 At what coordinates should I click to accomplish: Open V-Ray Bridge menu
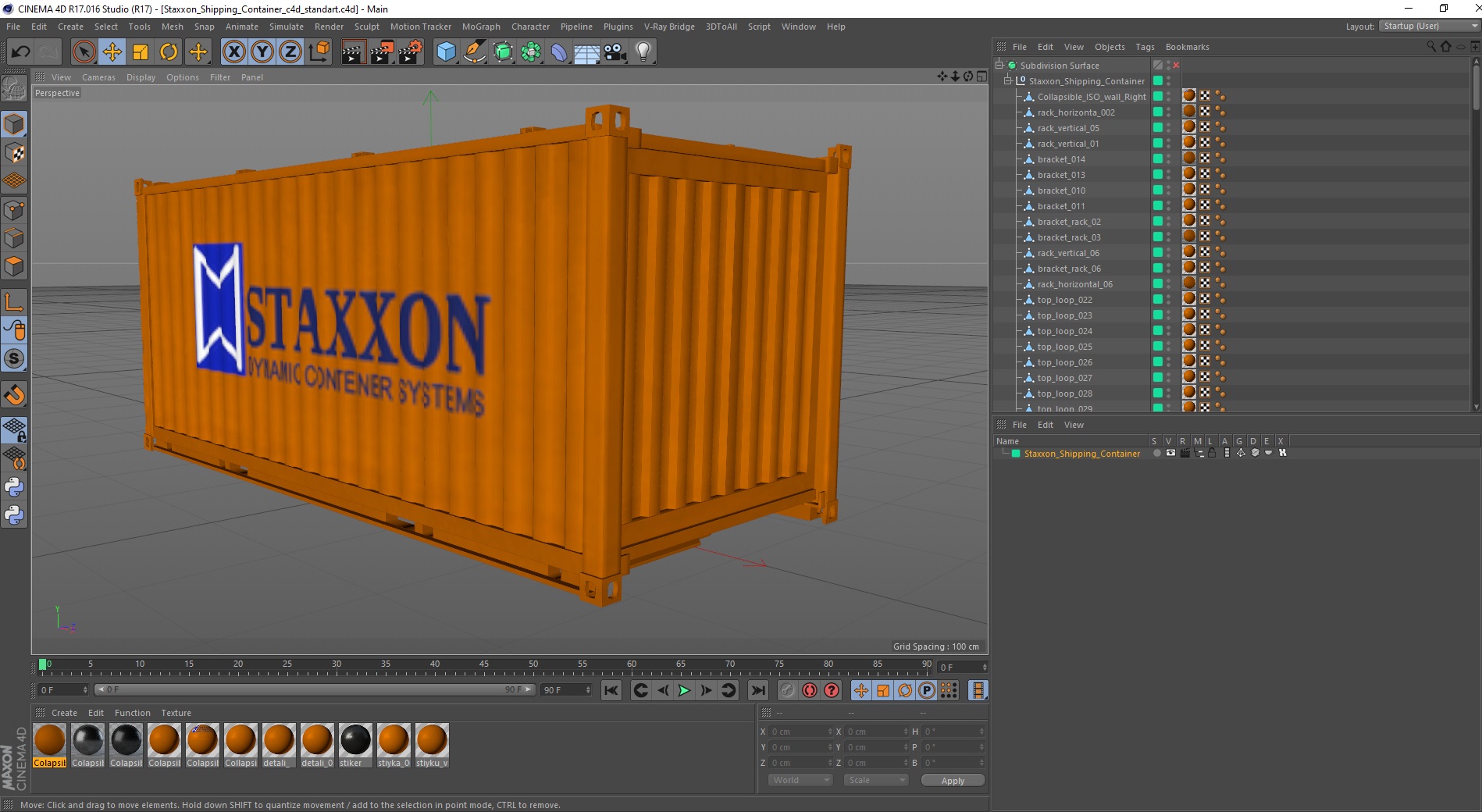click(x=669, y=27)
